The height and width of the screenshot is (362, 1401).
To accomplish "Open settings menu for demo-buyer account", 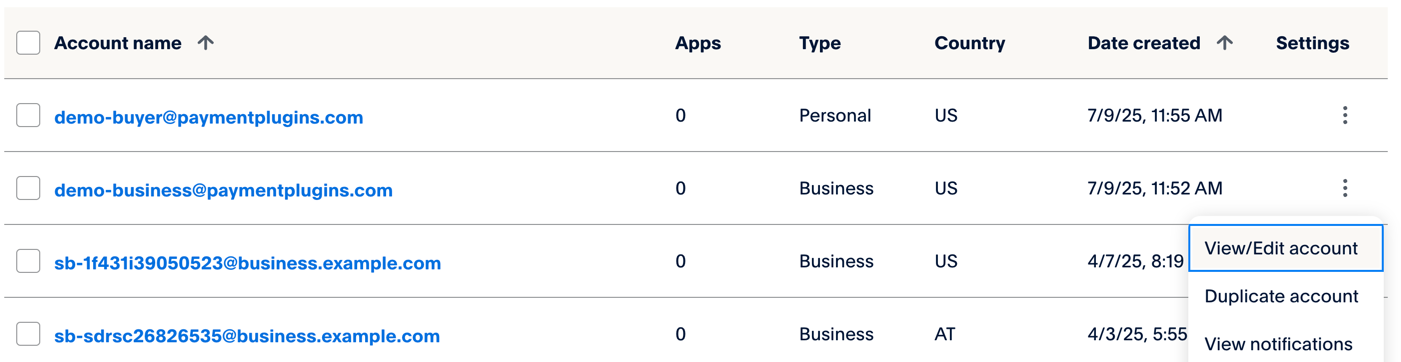I will pos(1345,115).
